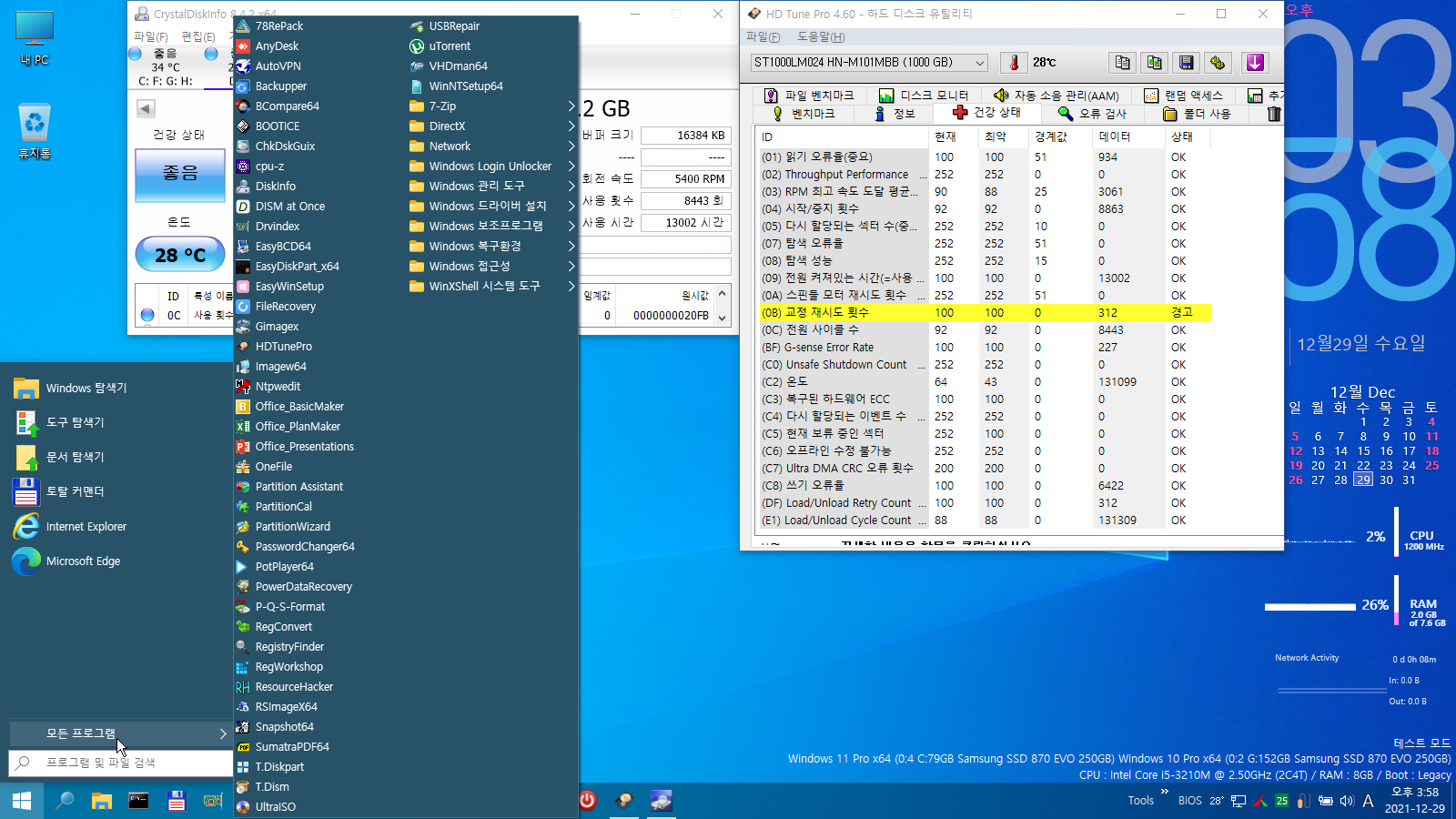Launch SumatraPDF64 from the programs list
The image size is (1456, 819).
click(292, 747)
